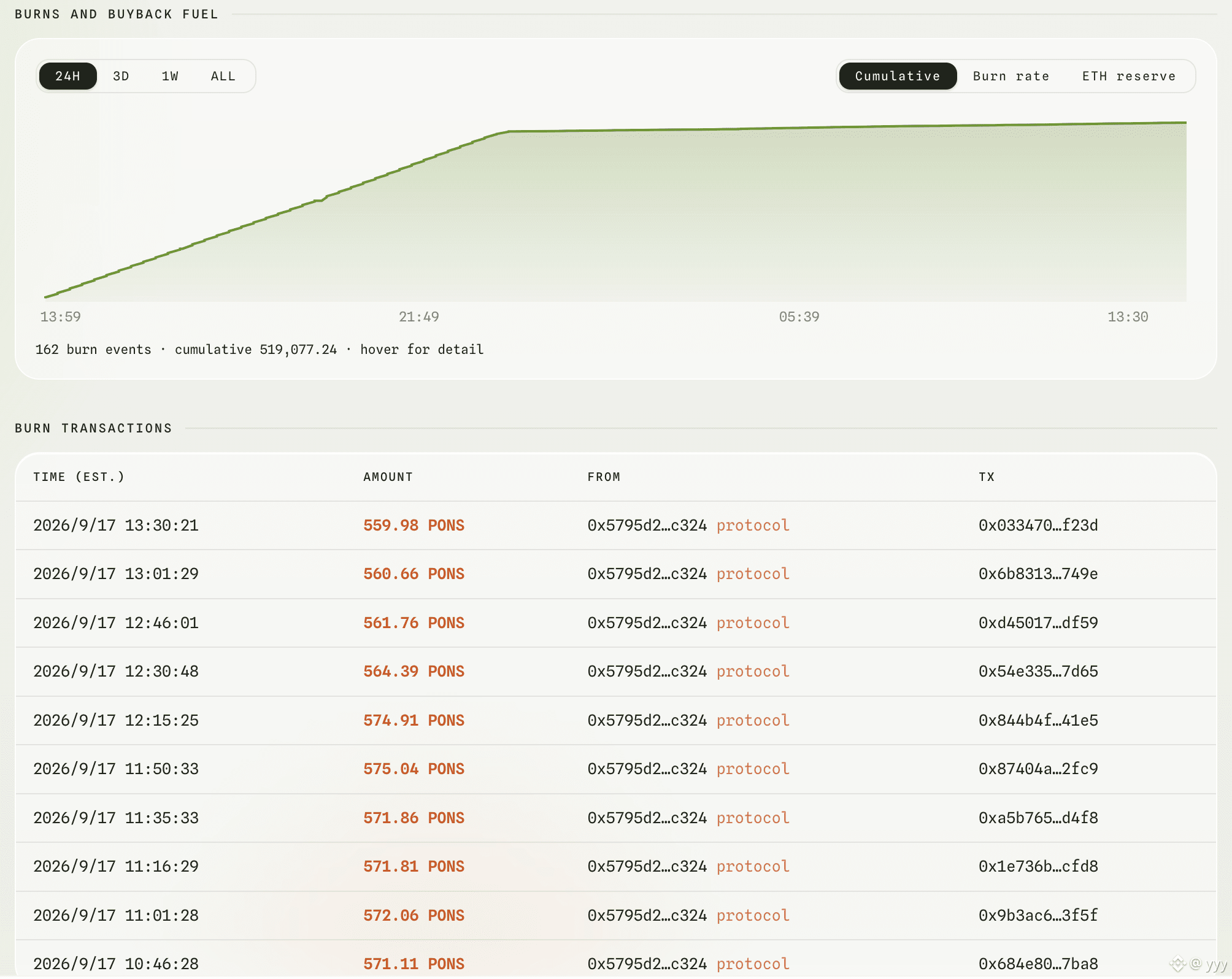
Task: Select the 24H time range
Action: tap(67, 76)
